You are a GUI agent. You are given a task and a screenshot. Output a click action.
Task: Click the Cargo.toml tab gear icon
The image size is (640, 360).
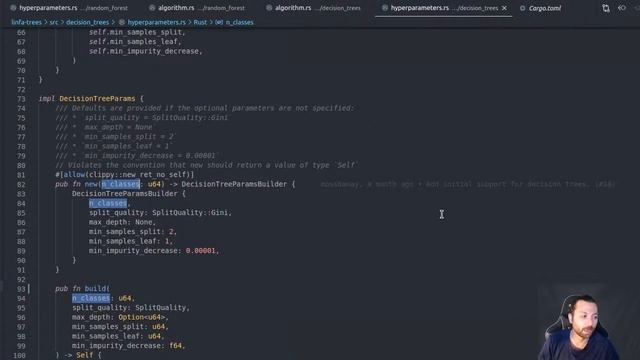point(522,8)
